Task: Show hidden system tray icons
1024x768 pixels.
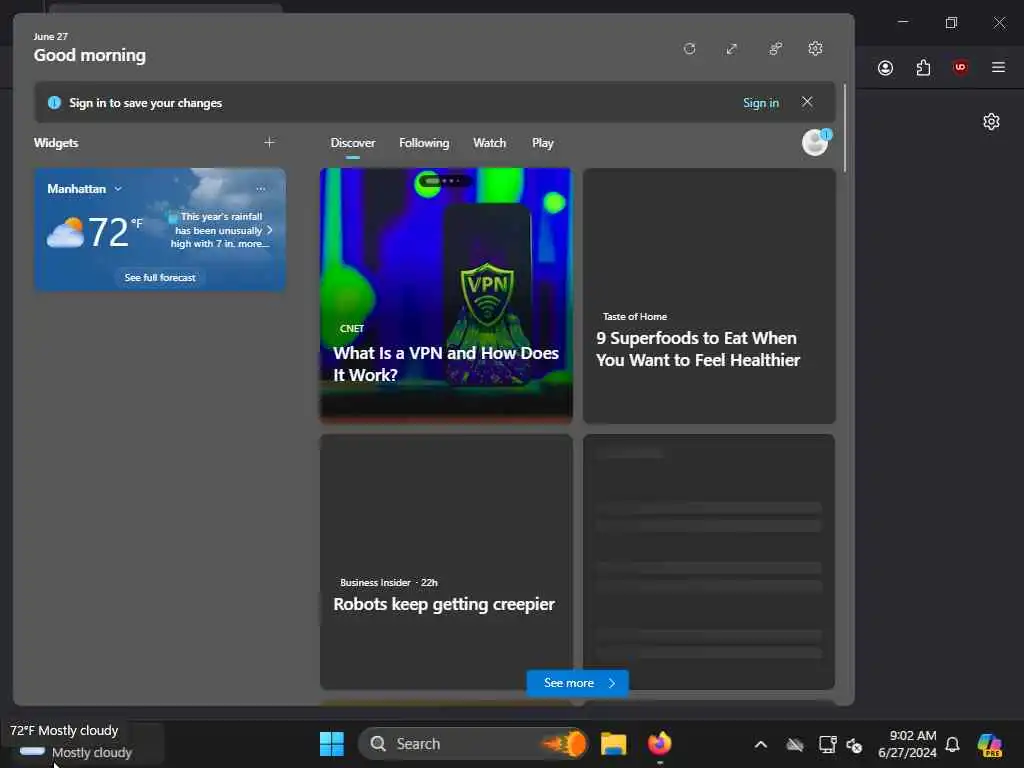Action: [x=761, y=744]
